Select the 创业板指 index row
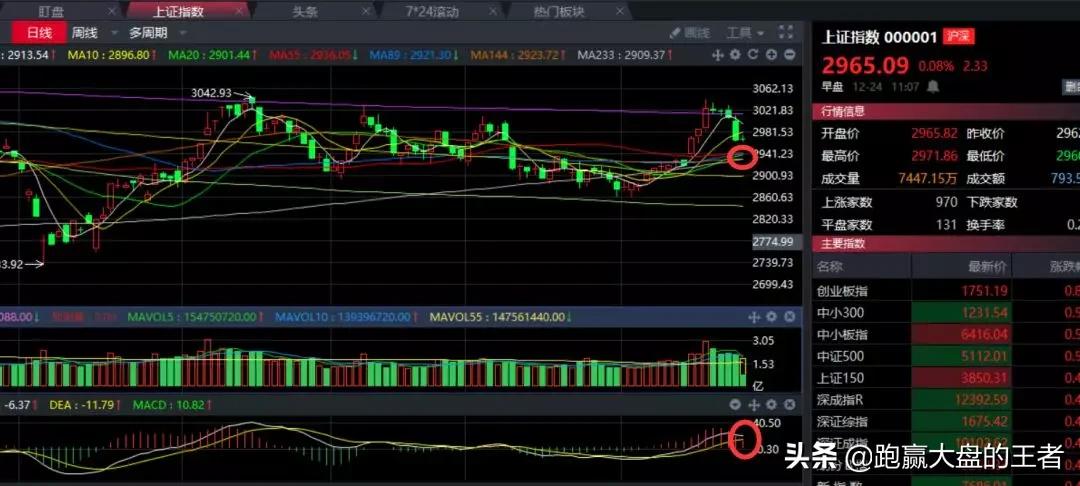 pyautogui.click(x=946, y=290)
